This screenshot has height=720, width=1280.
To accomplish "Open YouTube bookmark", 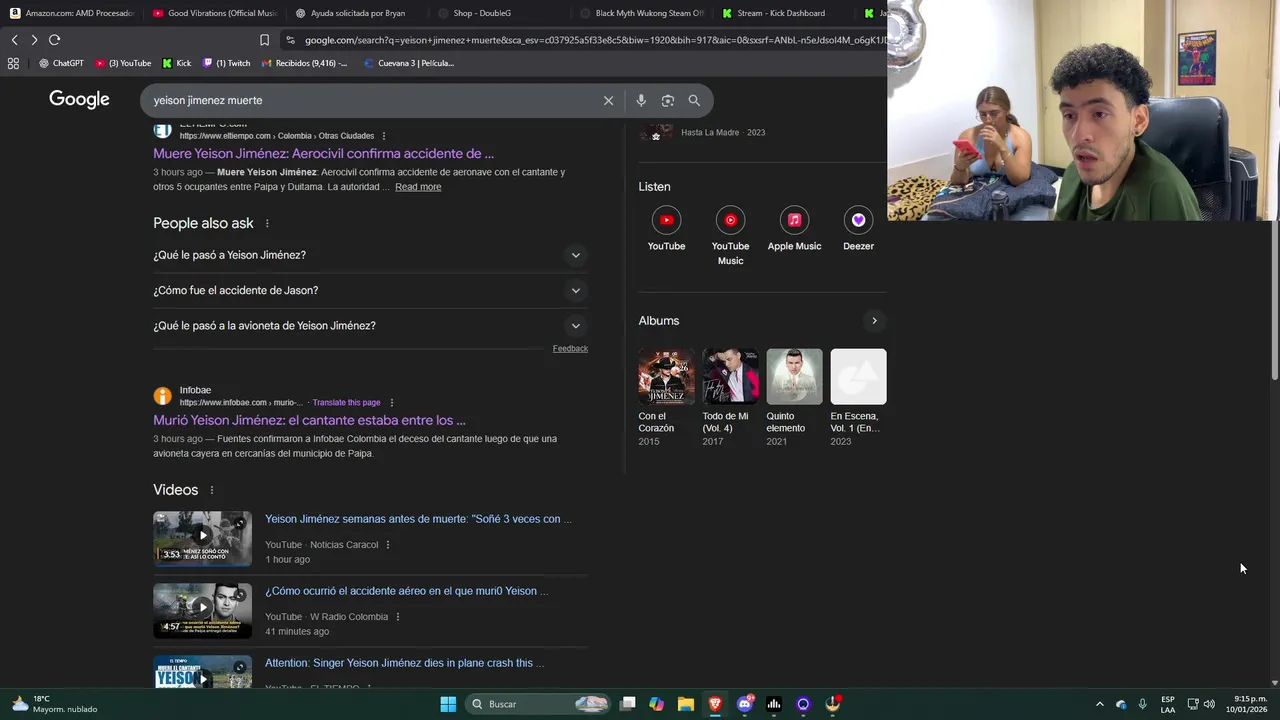I will click(123, 63).
